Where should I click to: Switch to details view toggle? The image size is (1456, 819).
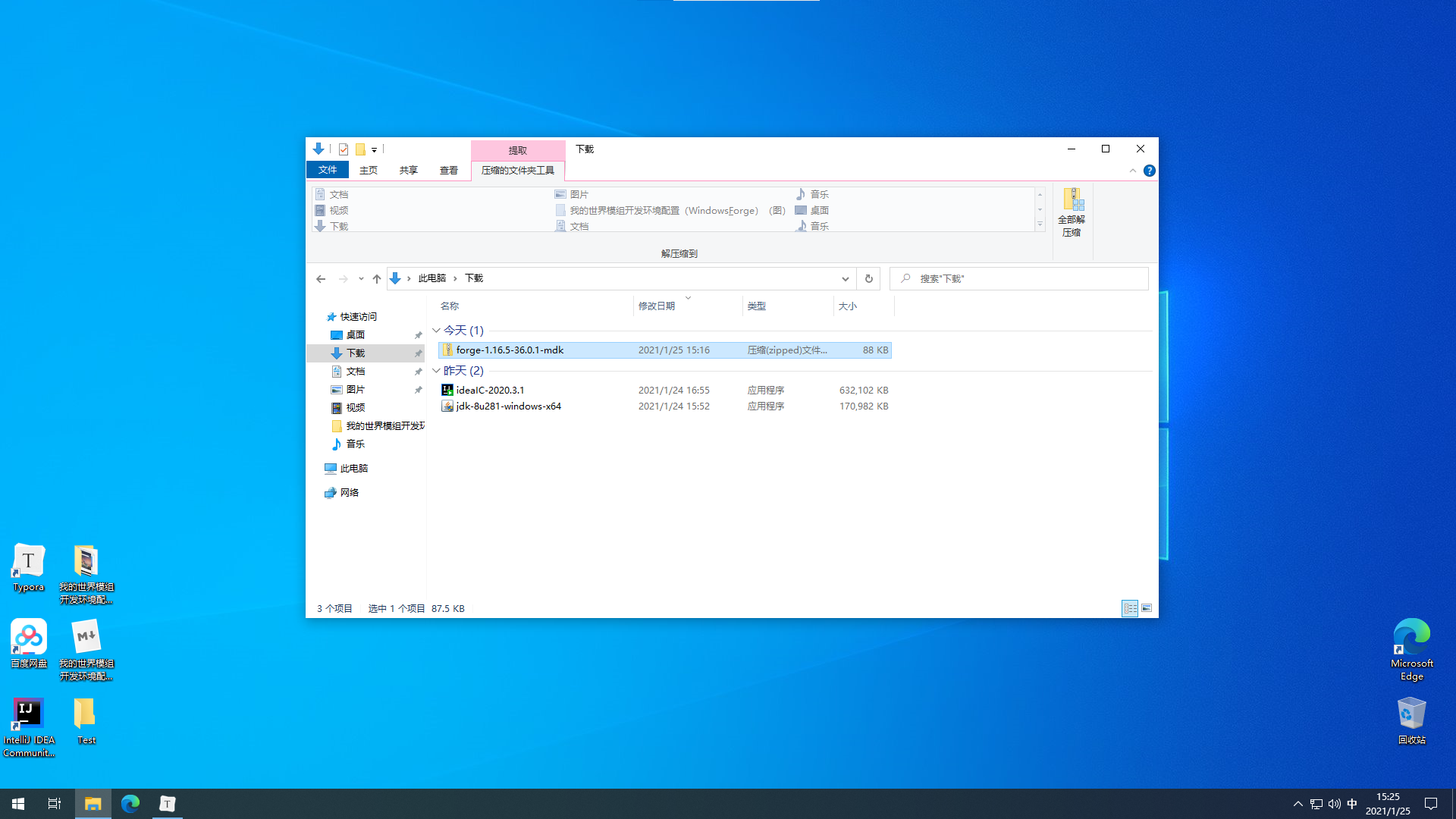click(1130, 608)
